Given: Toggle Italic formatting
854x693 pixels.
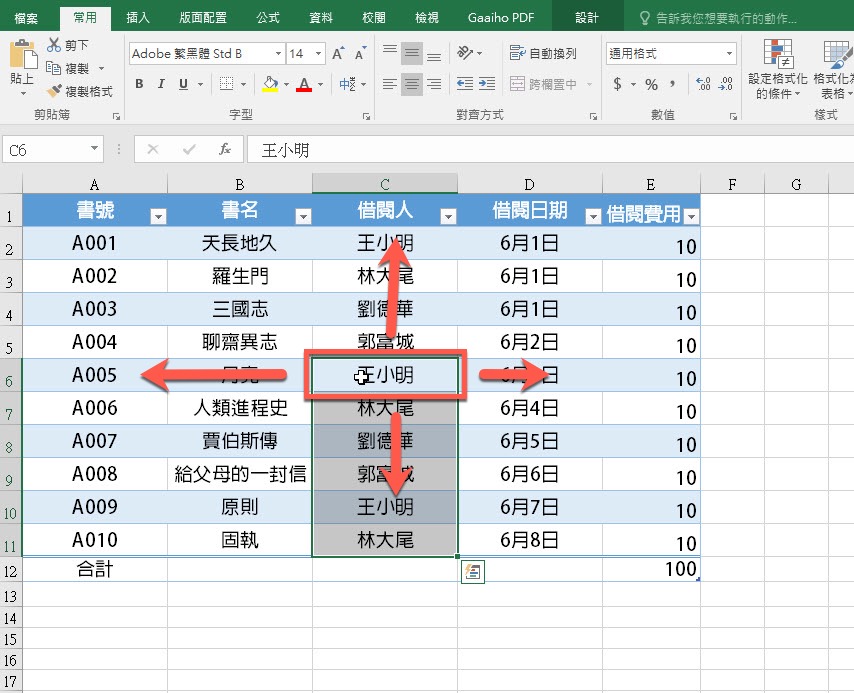Looking at the screenshot, I should coord(161,84).
